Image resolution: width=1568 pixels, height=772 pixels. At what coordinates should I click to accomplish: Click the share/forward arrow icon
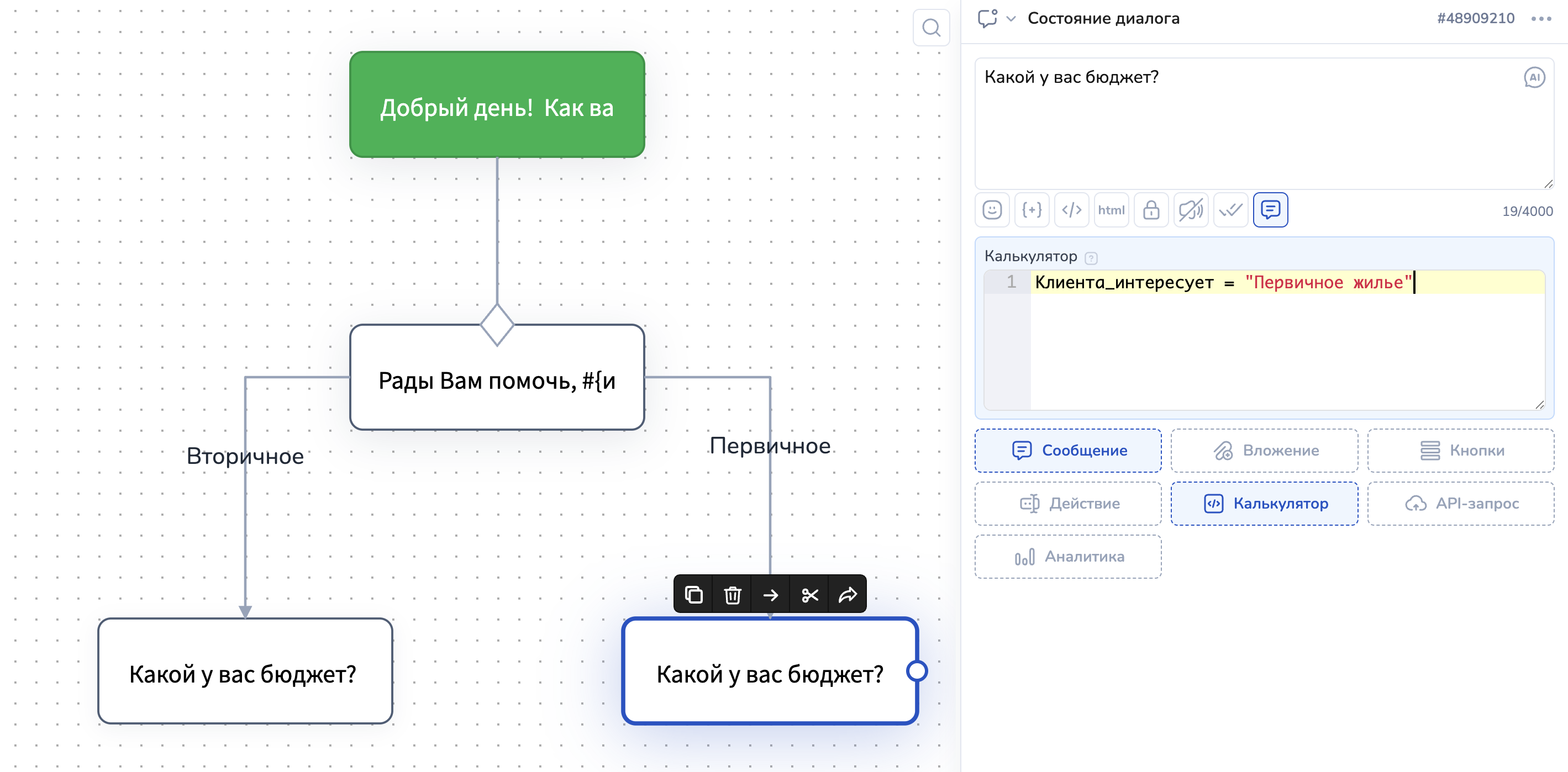pyautogui.click(x=848, y=594)
